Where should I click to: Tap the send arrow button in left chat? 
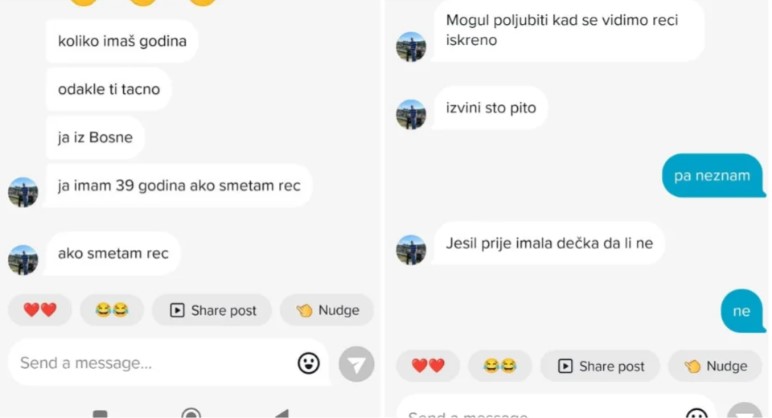[356, 364]
